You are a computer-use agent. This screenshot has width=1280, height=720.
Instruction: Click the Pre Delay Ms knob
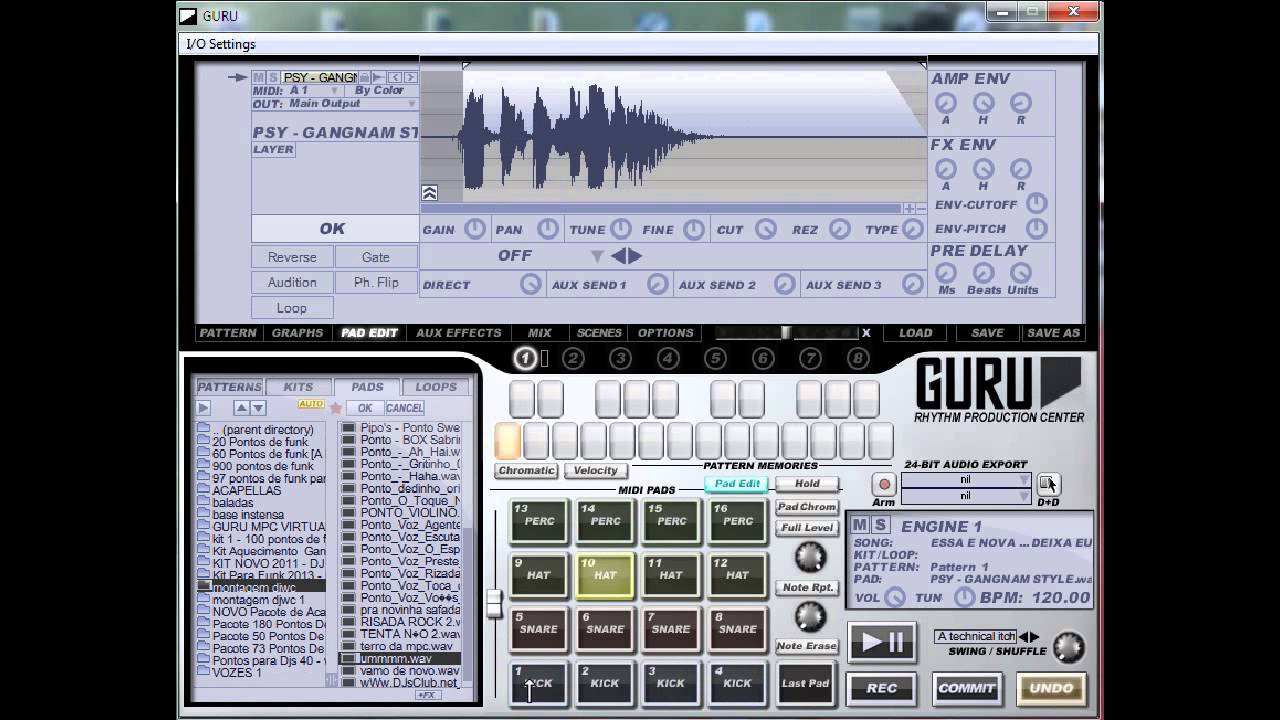tap(946, 273)
